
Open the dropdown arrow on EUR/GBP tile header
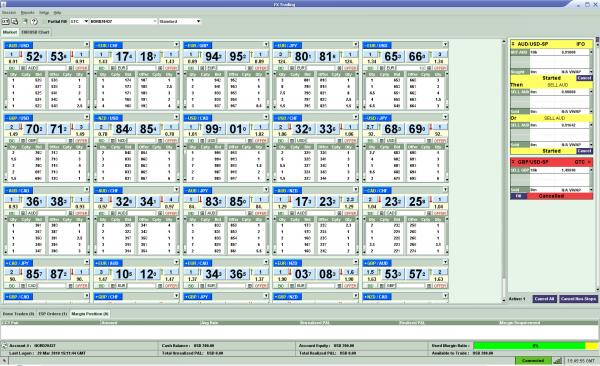(266, 44)
